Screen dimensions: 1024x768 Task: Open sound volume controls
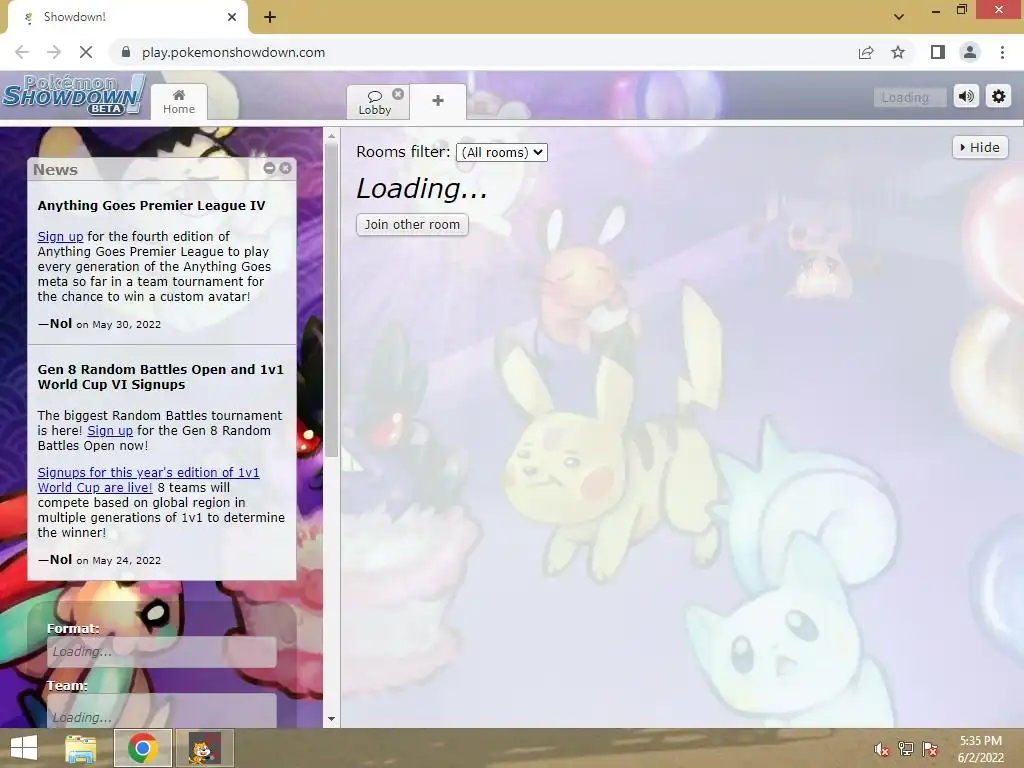click(x=966, y=97)
